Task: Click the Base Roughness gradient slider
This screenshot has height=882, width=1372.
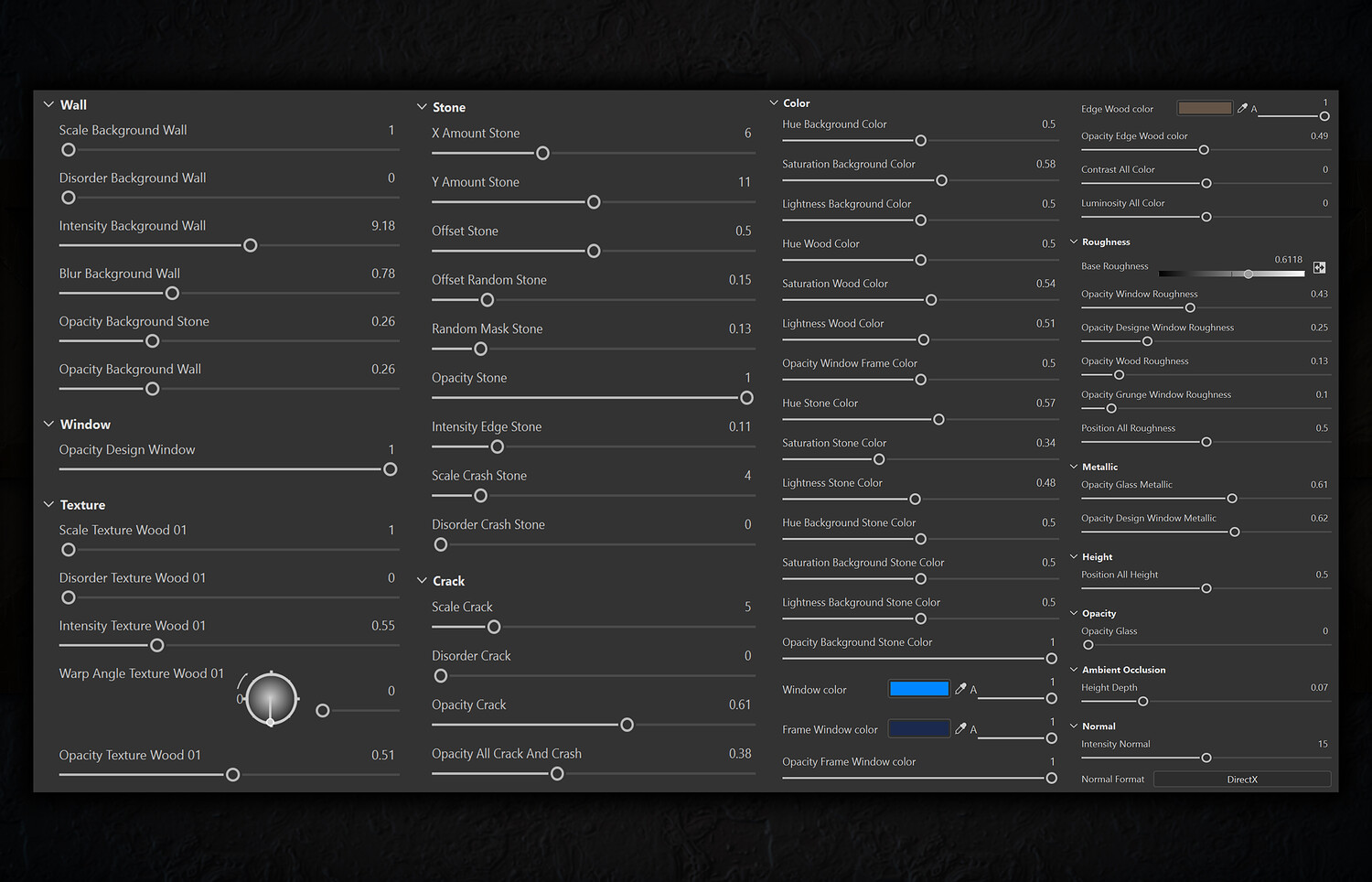Action: [x=1230, y=274]
